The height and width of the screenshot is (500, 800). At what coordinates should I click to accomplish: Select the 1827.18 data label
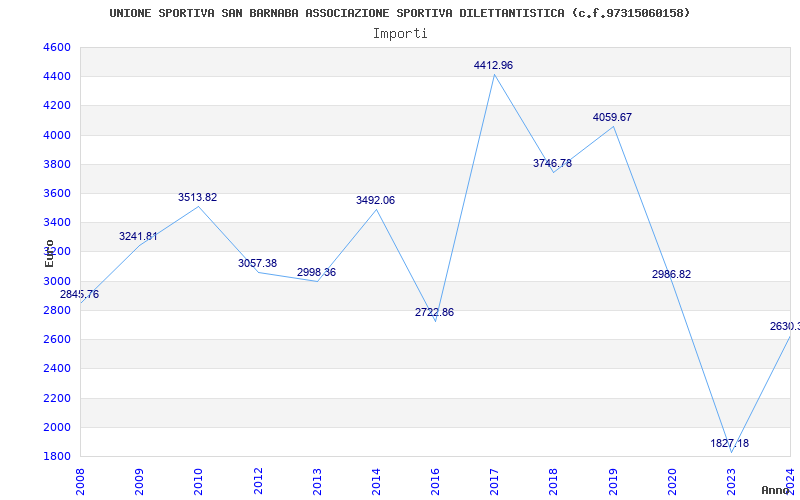[x=730, y=443]
